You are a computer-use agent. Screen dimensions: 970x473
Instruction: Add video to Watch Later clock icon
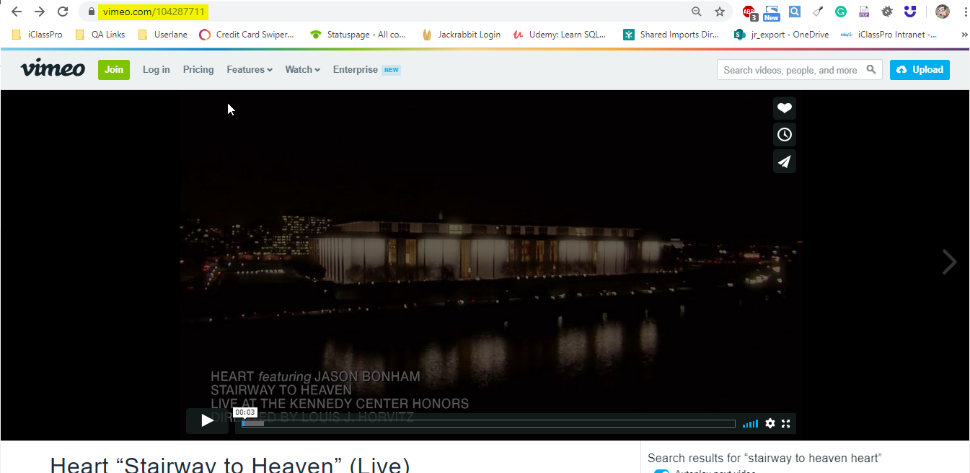pyautogui.click(x=784, y=135)
